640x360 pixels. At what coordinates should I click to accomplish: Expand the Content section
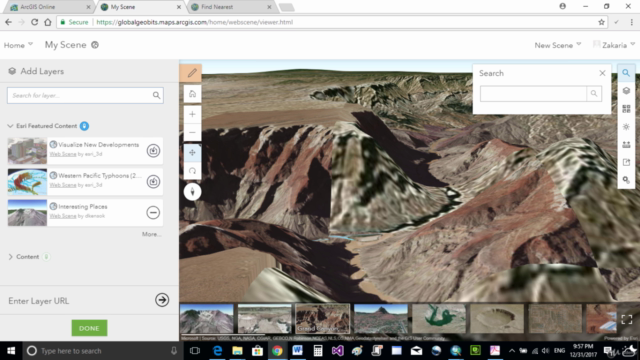tap(10, 257)
